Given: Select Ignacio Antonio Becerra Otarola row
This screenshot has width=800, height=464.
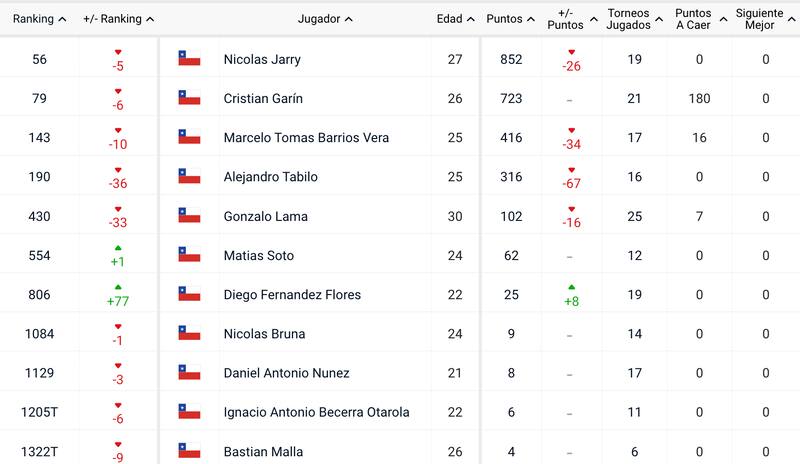Looking at the screenshot, I should click(x=400, y=412).
